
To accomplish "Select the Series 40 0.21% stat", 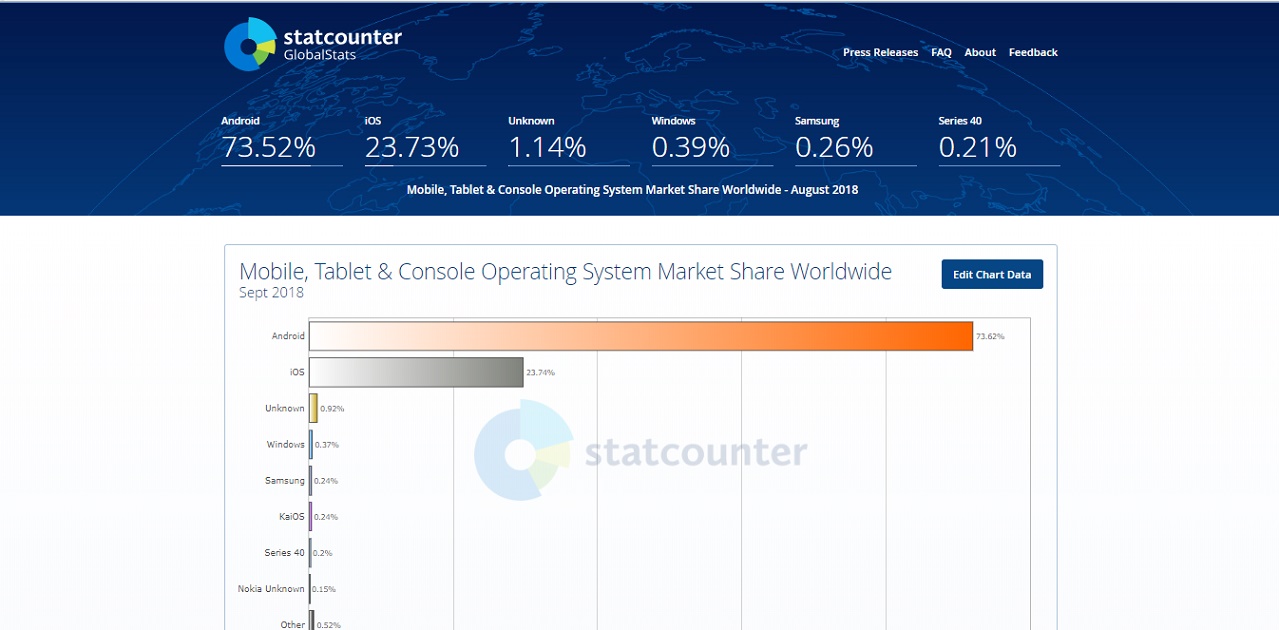I will point(999,140).
